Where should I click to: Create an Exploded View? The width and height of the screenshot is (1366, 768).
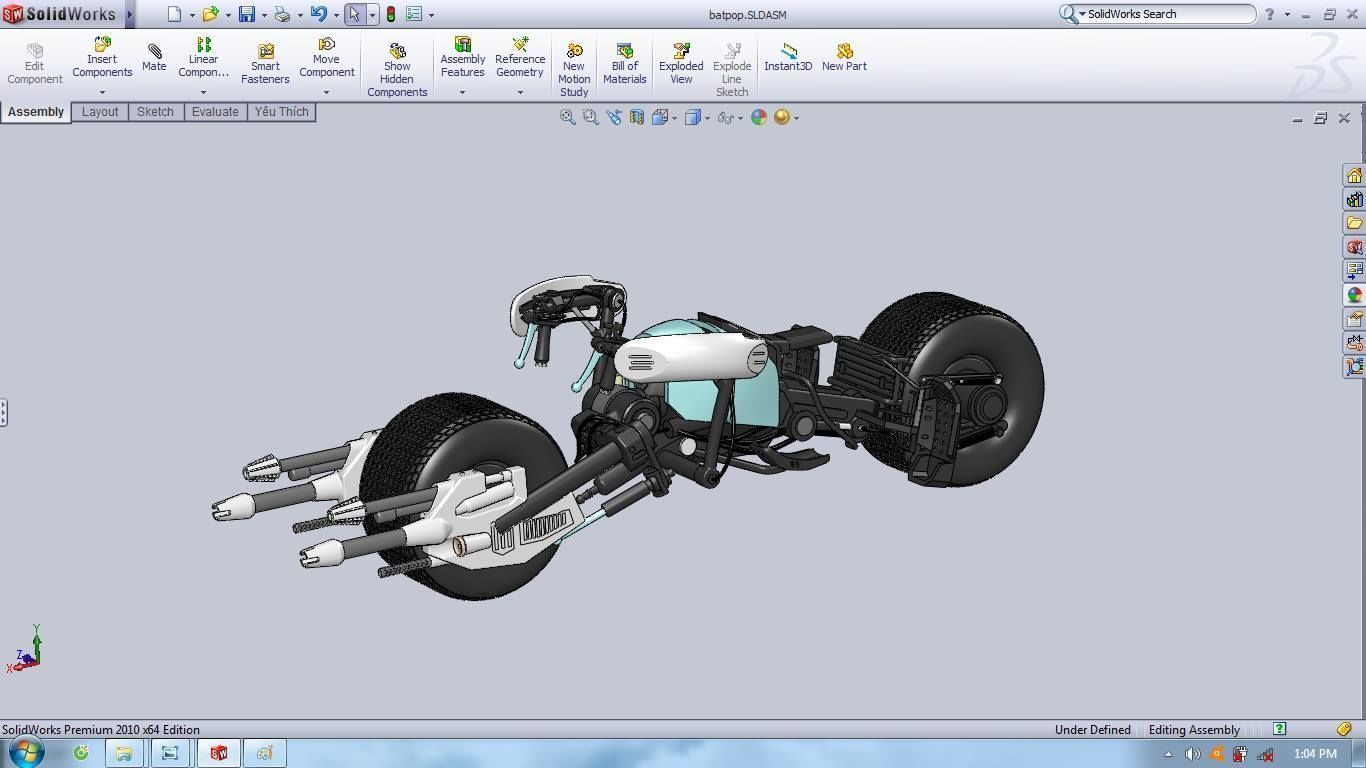point(681,64)
